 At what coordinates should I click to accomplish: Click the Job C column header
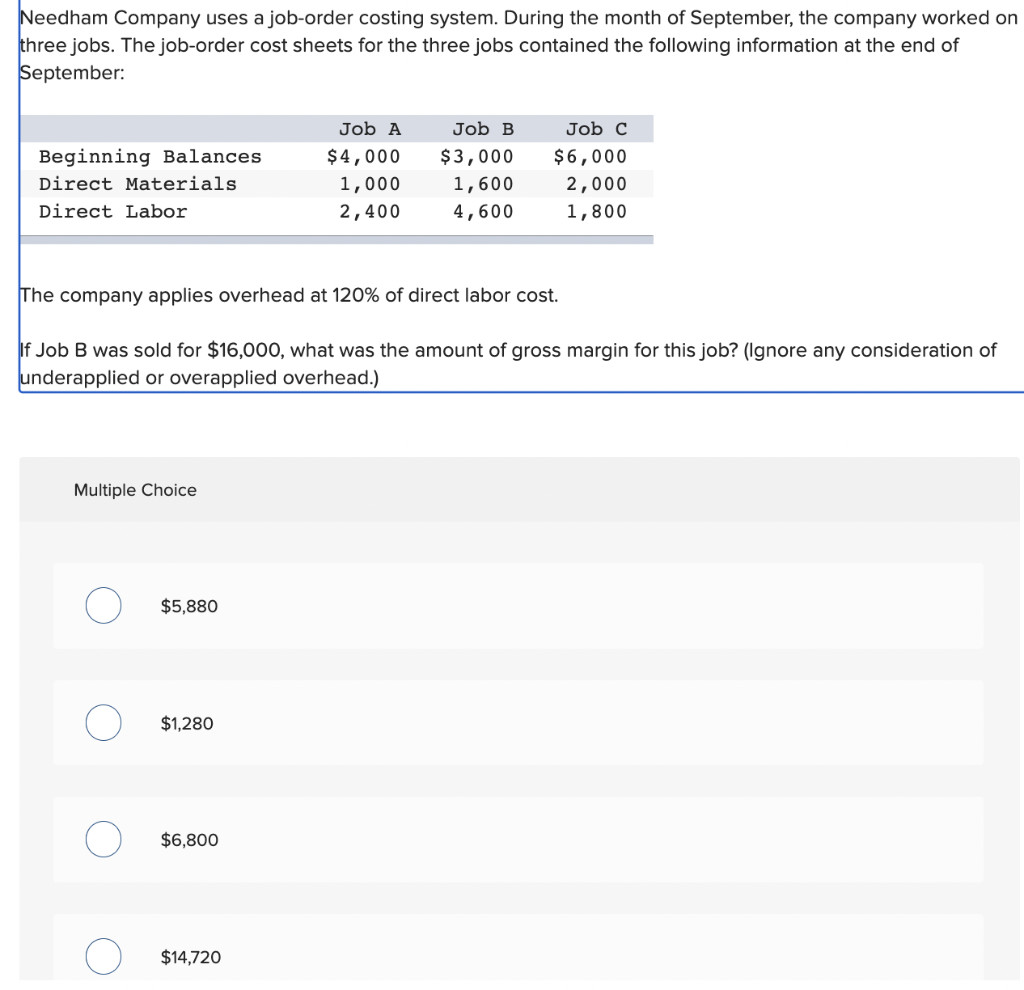point(596,129)
